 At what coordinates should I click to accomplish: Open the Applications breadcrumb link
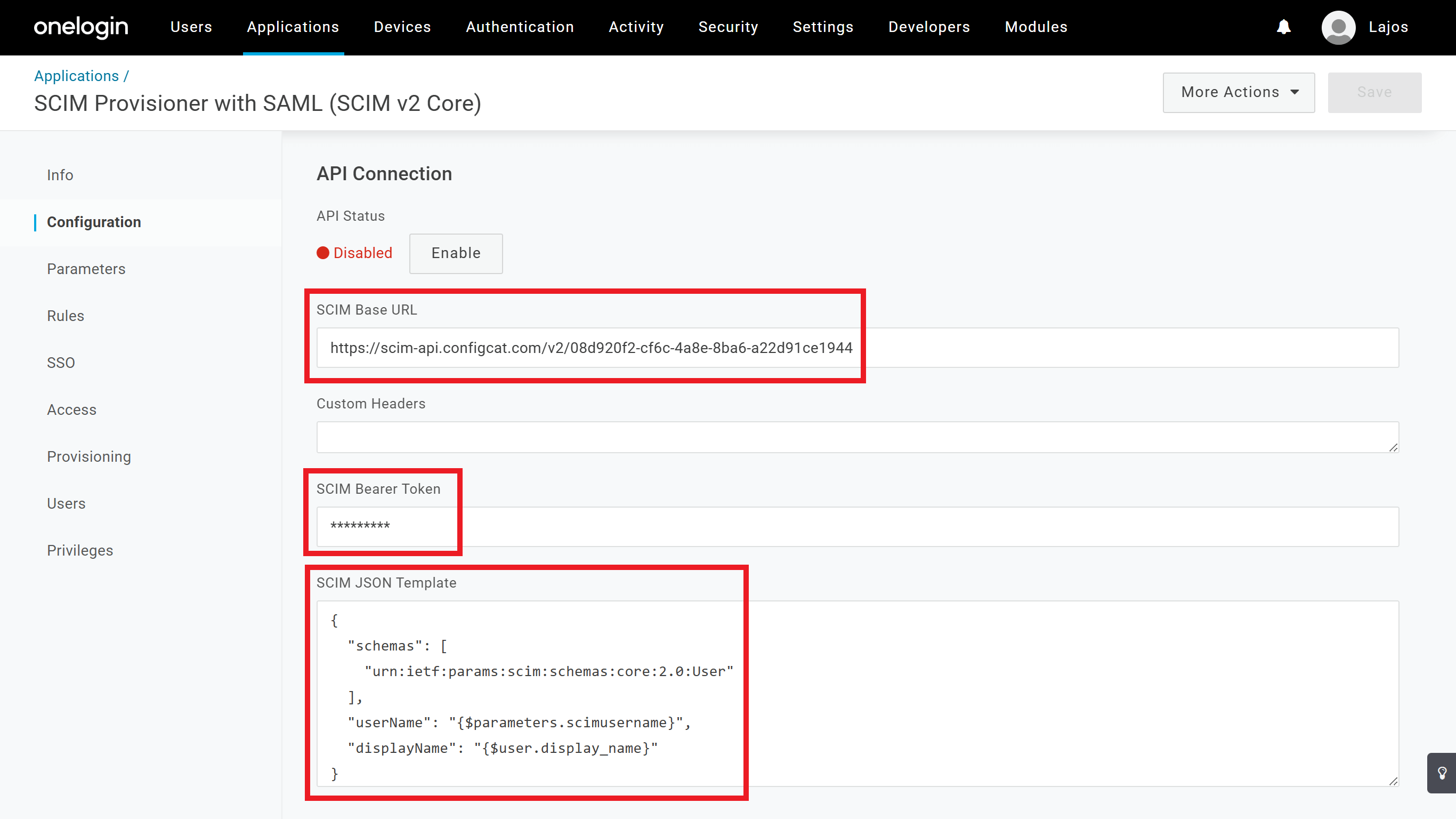(x=76, y=75)
